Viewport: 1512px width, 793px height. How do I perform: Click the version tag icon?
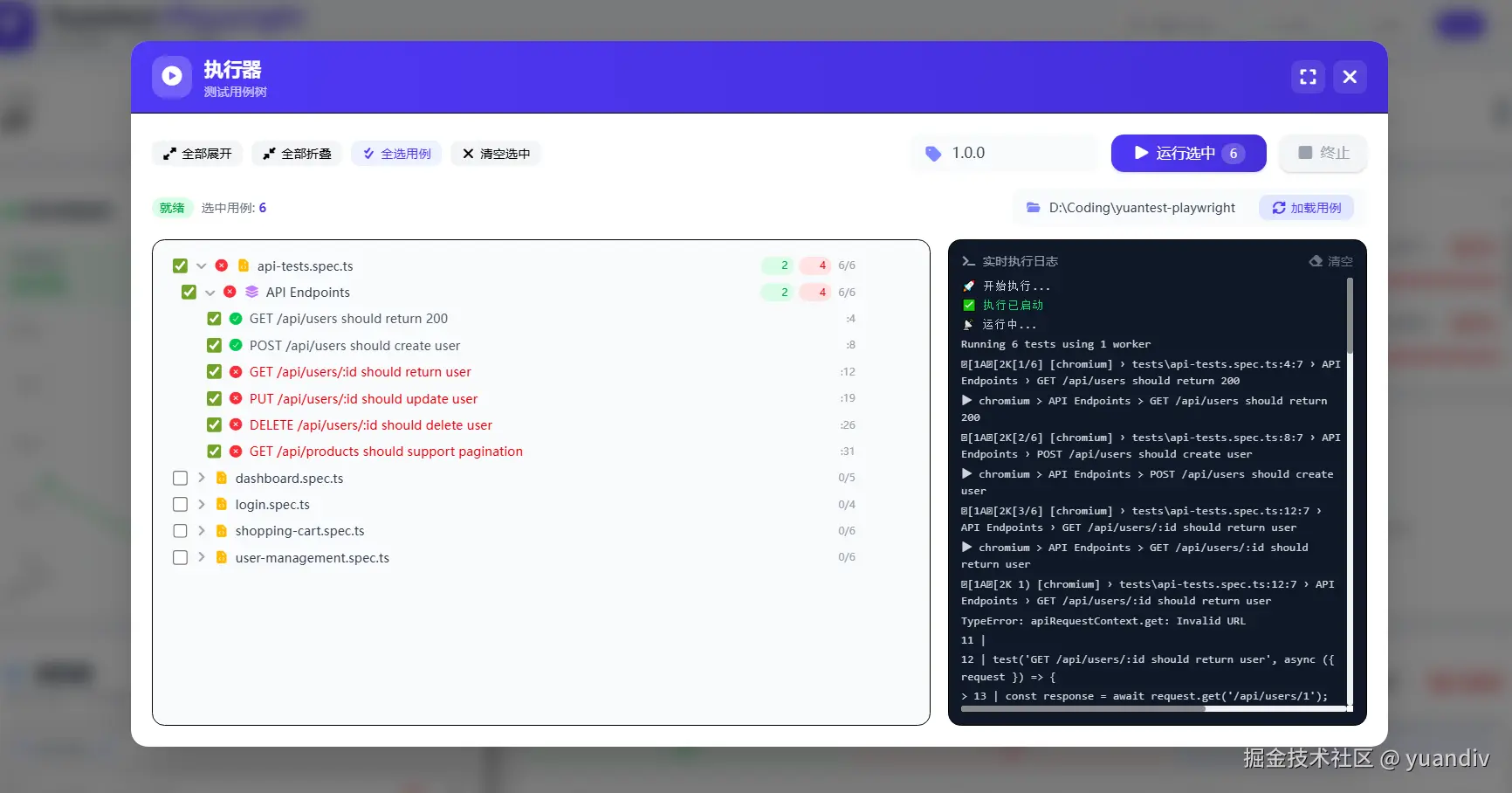[x=933, y=154]
